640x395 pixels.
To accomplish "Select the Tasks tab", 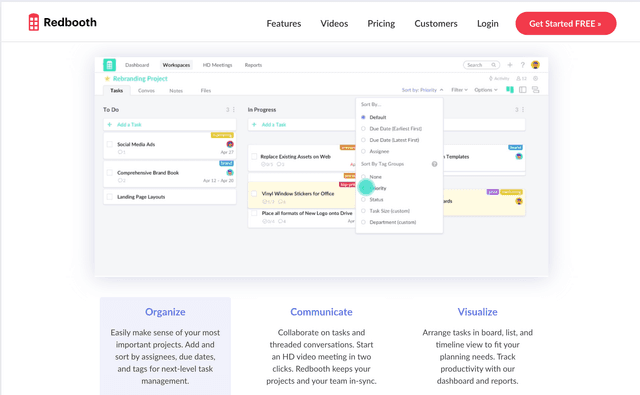I will [x=116, y=90].
